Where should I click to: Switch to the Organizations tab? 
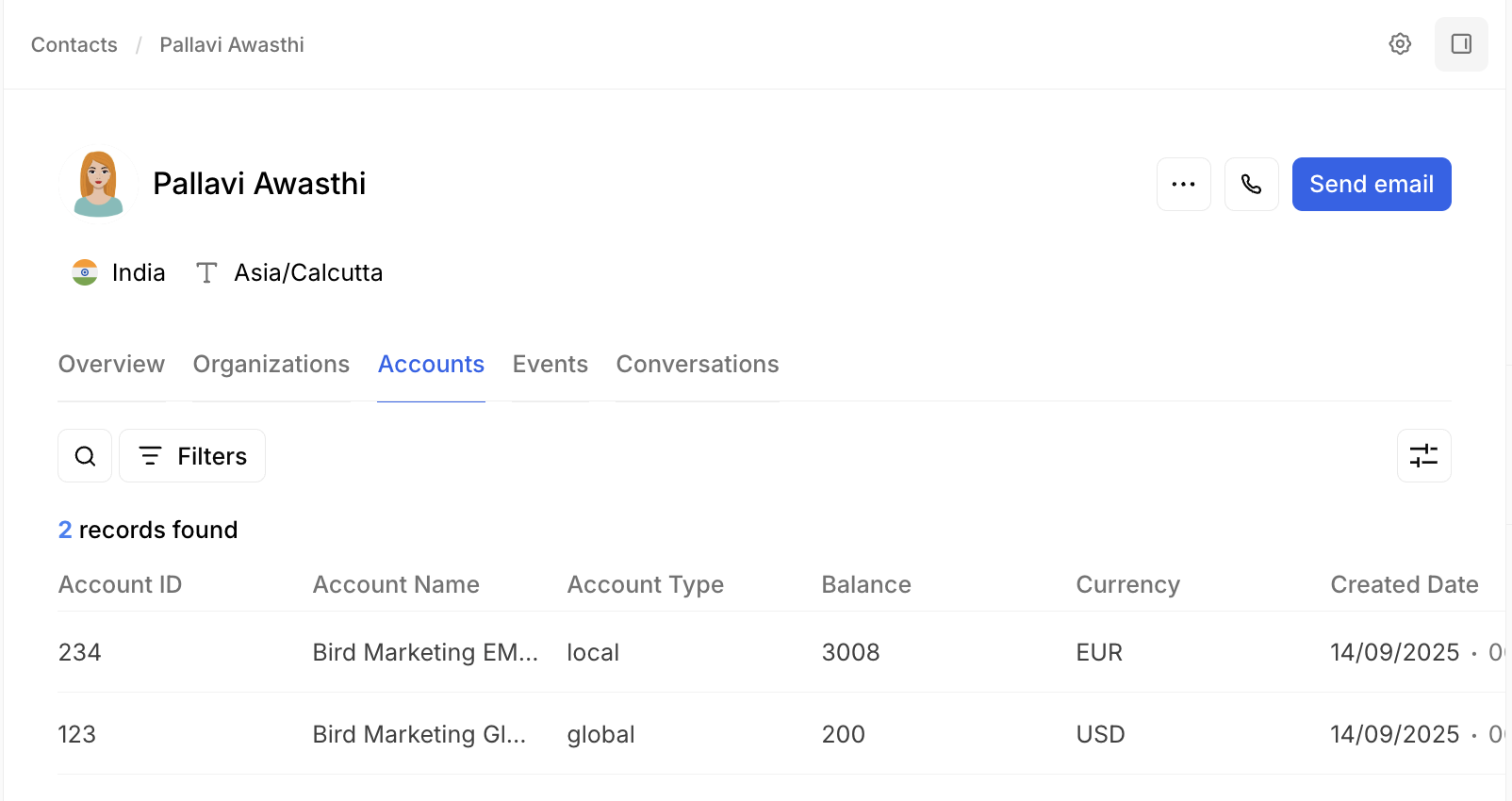click(271, 365)
